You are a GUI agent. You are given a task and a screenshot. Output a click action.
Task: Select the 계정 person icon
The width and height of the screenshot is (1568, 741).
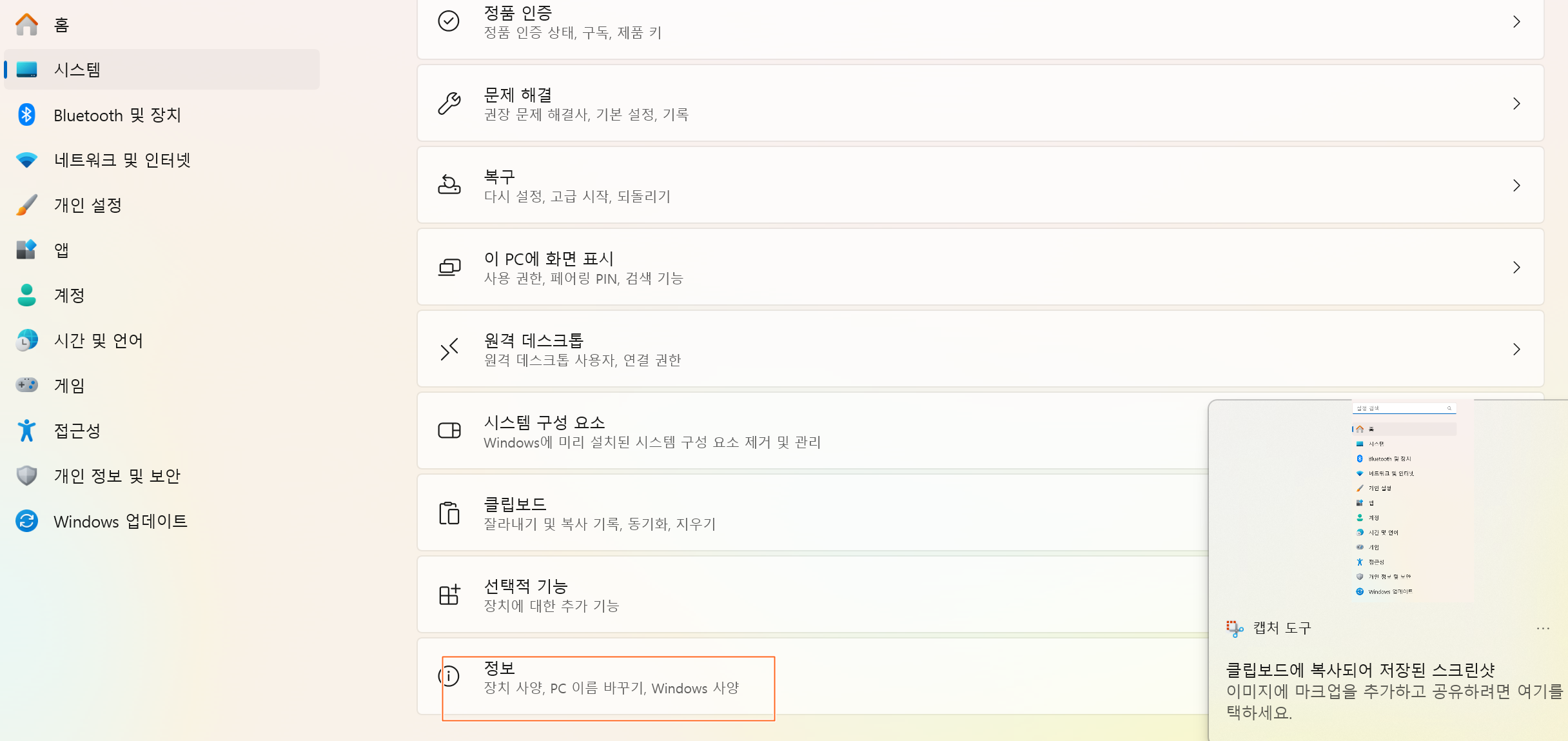point(26,295)
